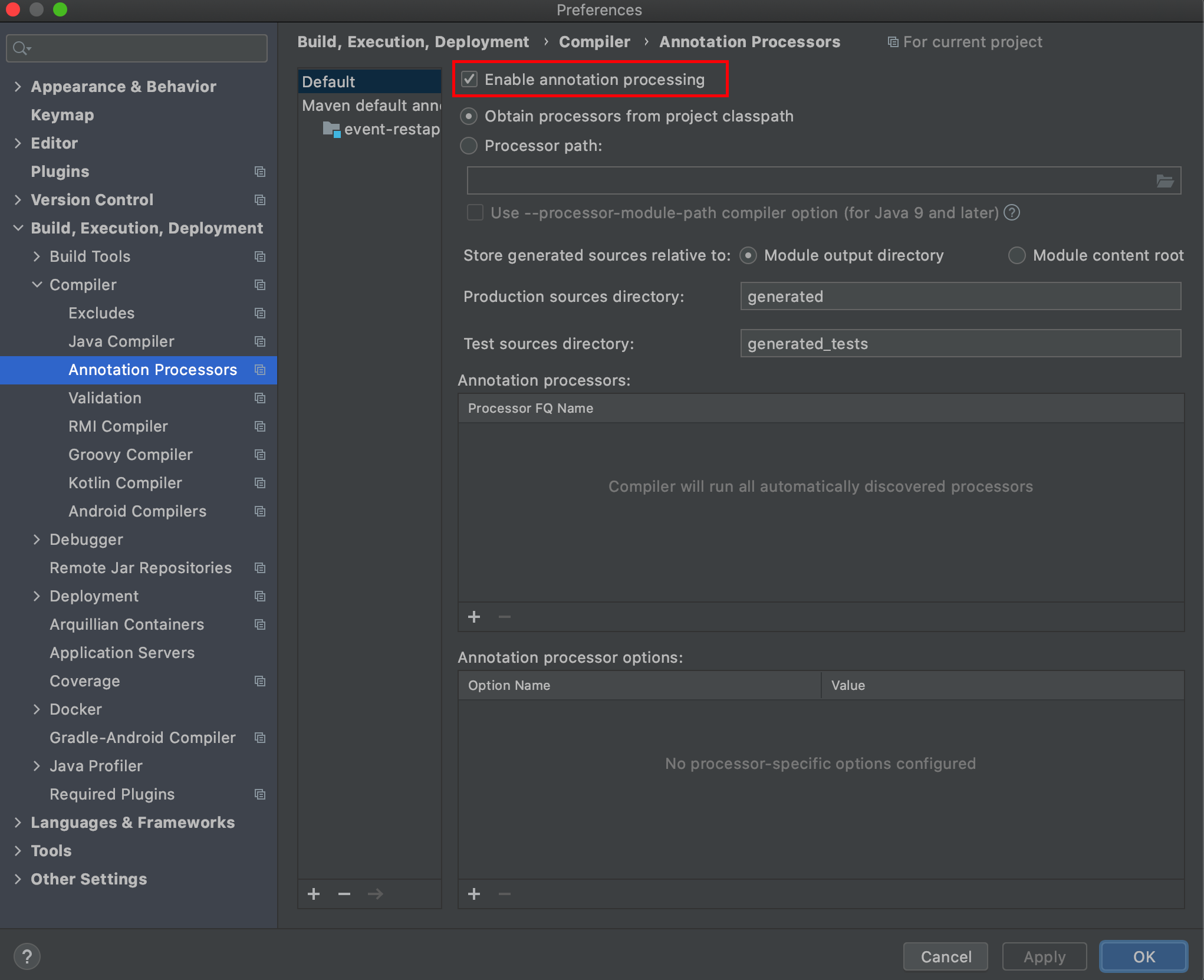1204x980 pixels.
Task: Remove the selected annotation processor profile
Action: (344, 894)
